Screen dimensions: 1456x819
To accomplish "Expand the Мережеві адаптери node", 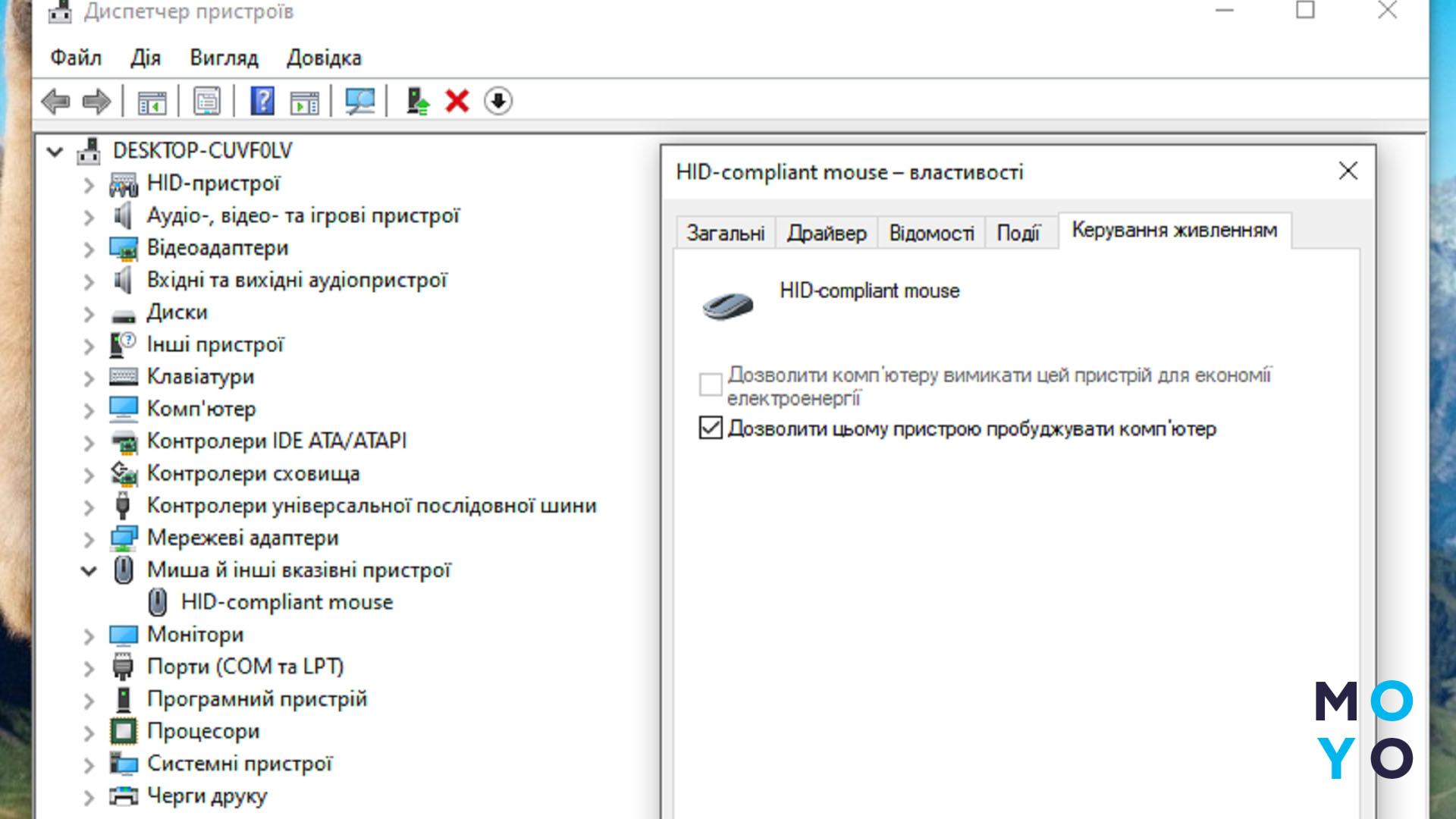I will pyautogui.click(x=89, y=539).
